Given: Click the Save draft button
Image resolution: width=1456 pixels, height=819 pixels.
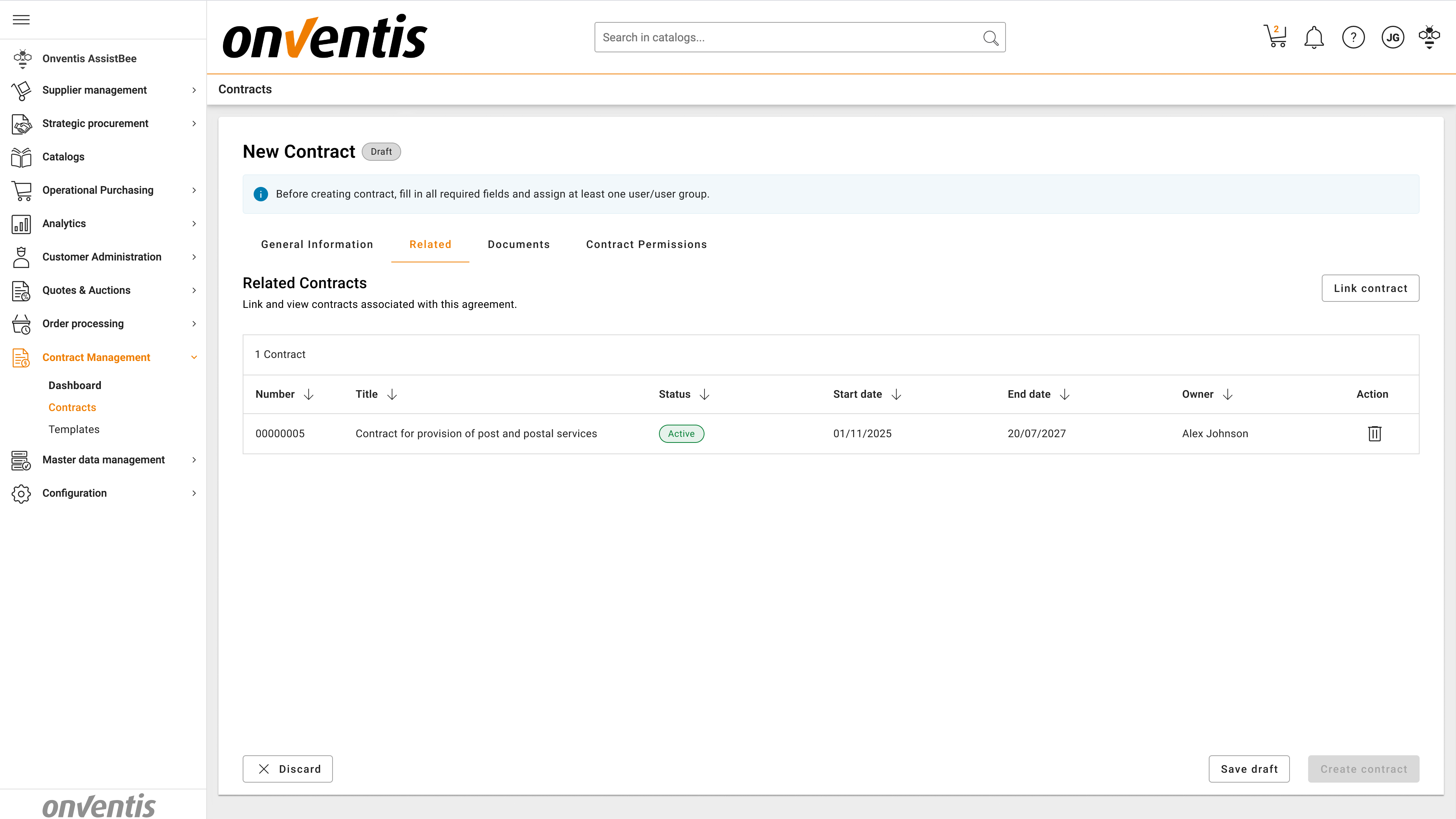Looking at the screenshot, I should 1249,769.
